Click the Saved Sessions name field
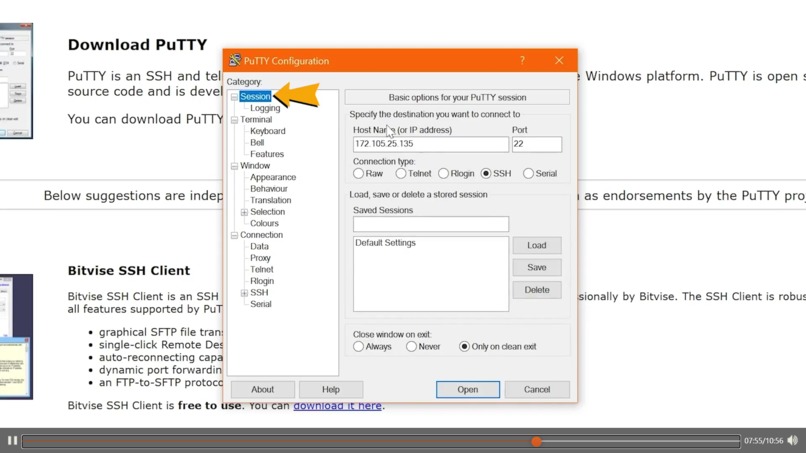806x453 pixels. (x=431, y=224)
